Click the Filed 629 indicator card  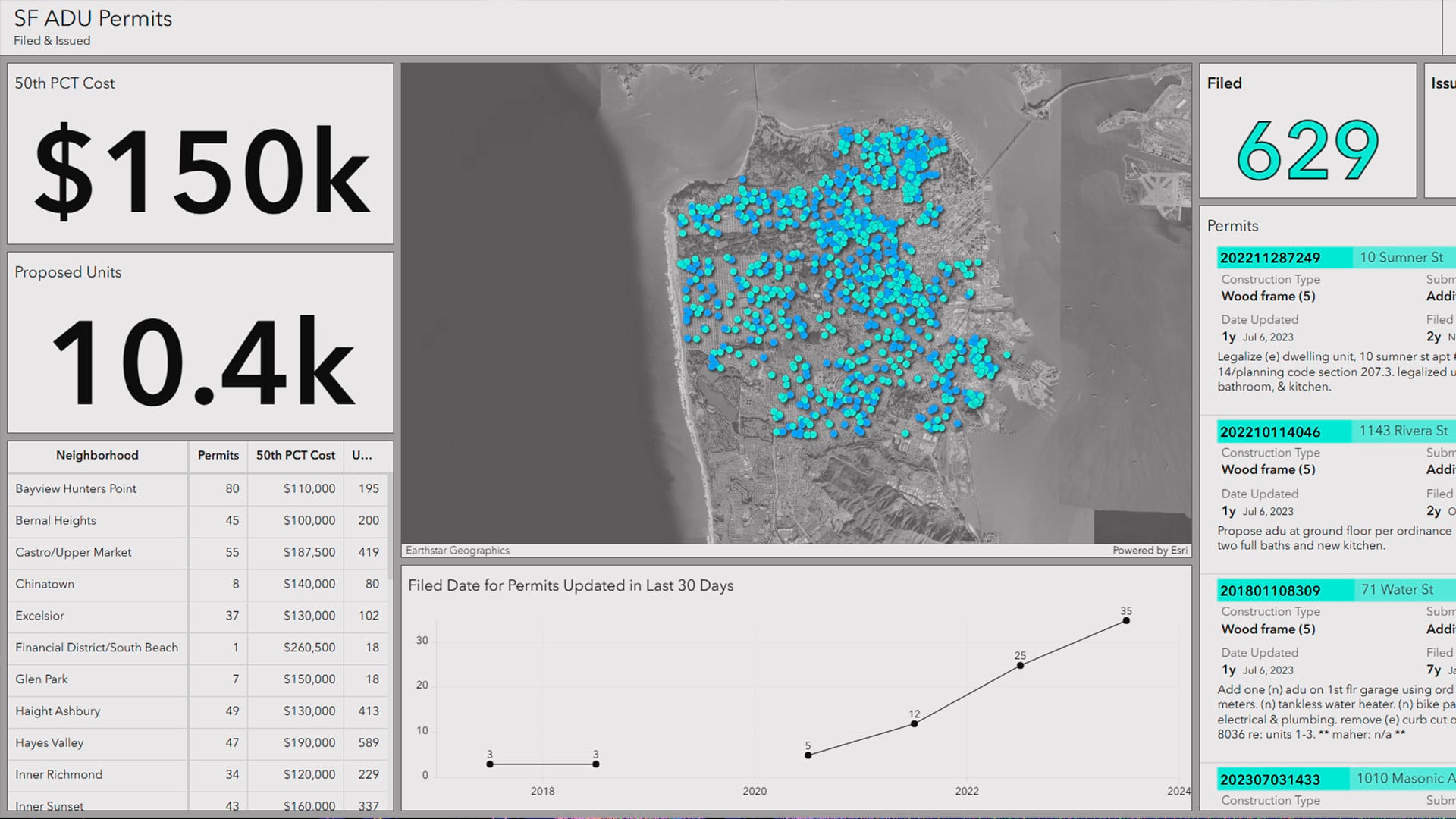(1307, 131)
